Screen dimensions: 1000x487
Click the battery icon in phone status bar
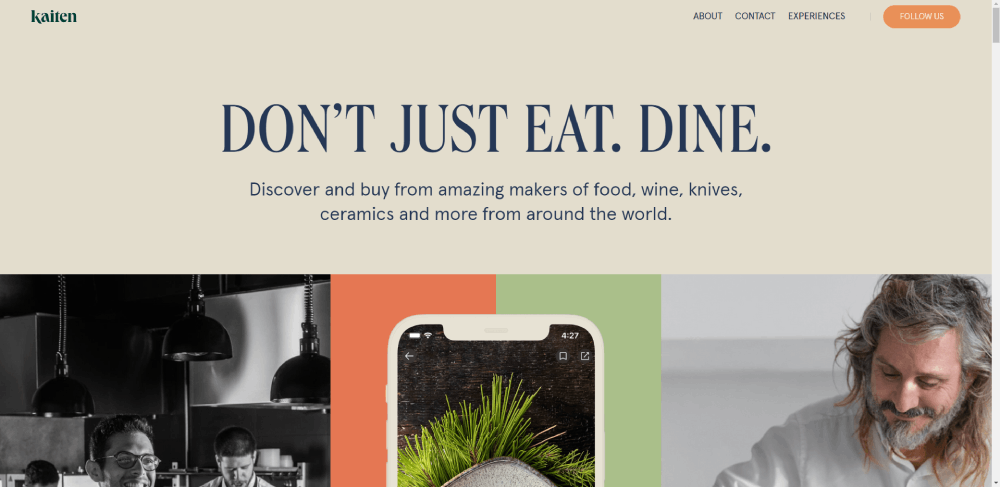pos(415,335)
